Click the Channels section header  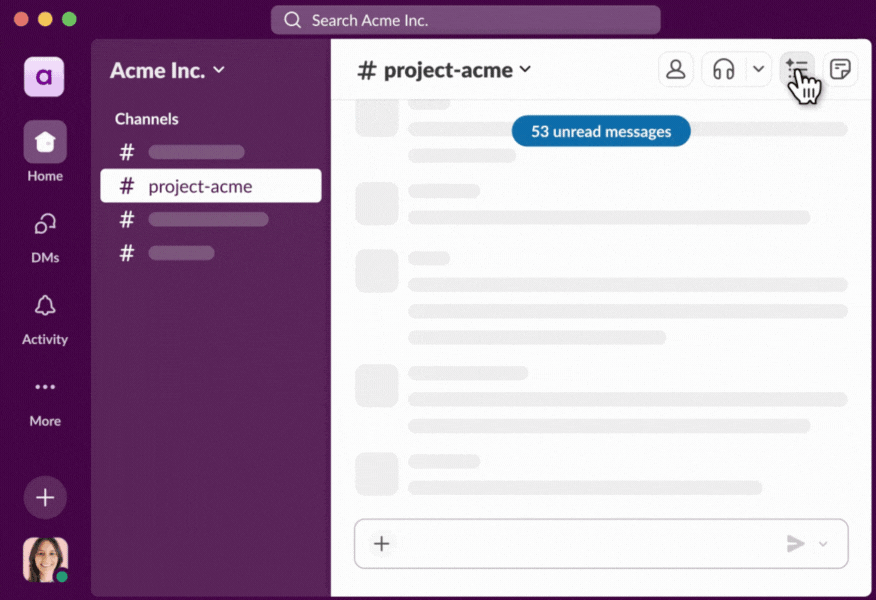[146, 118]
